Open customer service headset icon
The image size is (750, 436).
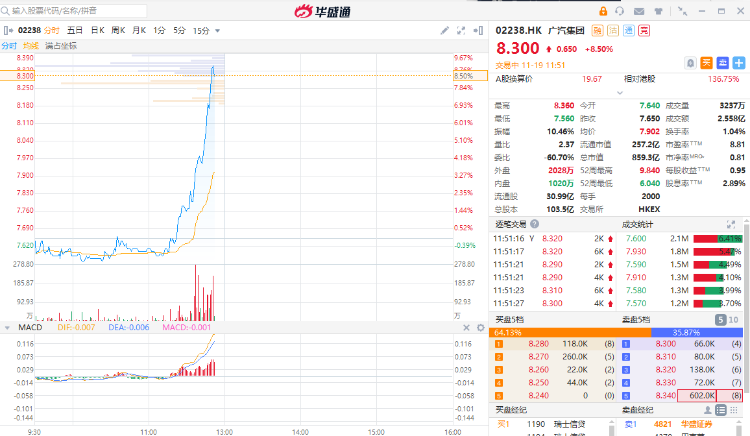point(620,11)
